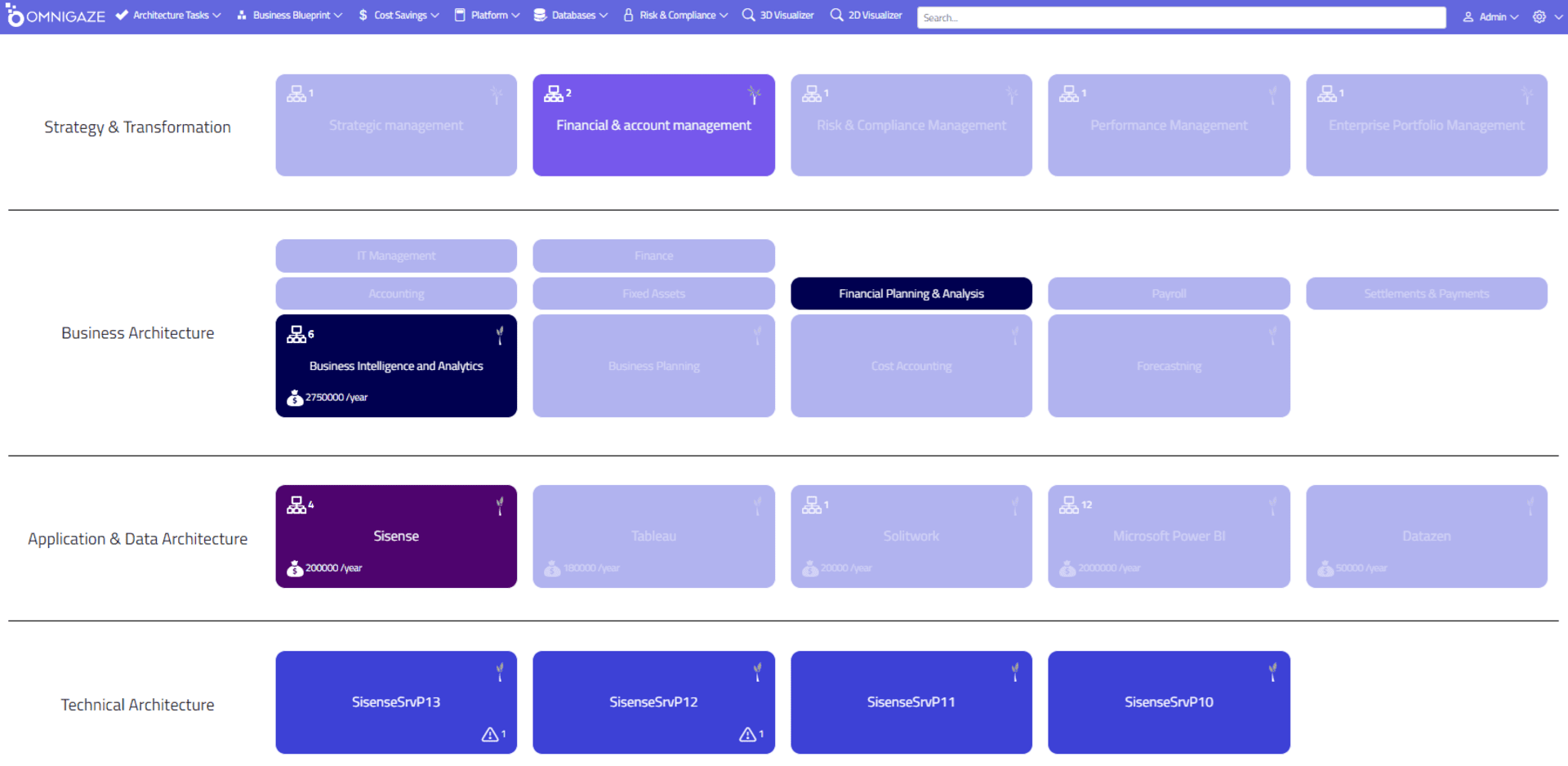Click the Cost Savings dollar icon
The height and width of the screenshot is (766, 1568).
tap(363, 16)
